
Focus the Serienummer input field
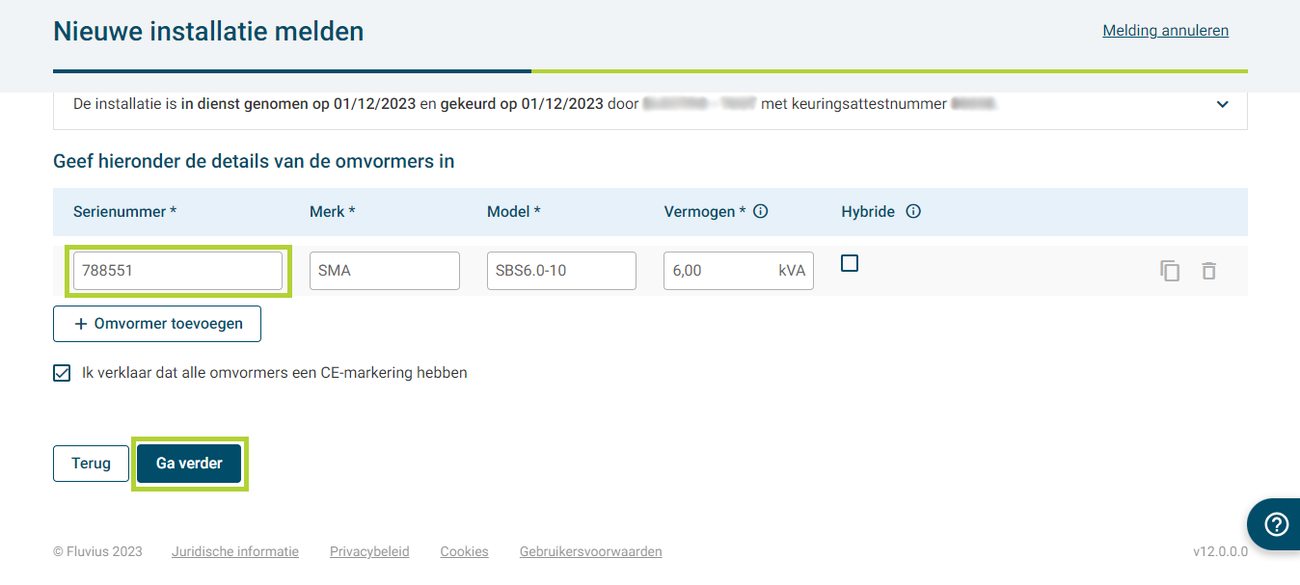pos(178,271)
